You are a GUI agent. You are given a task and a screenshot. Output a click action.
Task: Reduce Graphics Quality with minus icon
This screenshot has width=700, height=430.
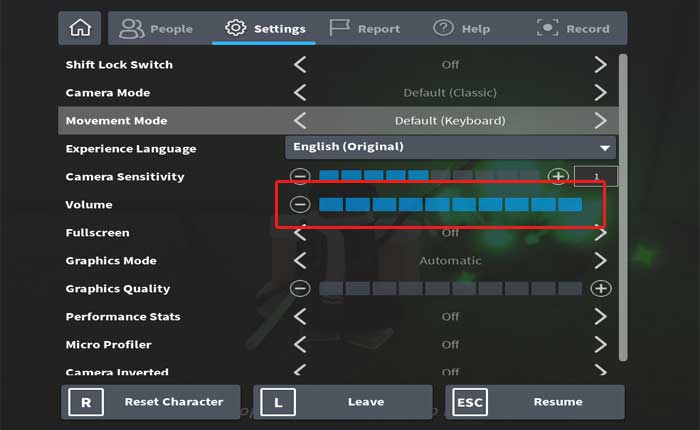[x=300, y=289]
